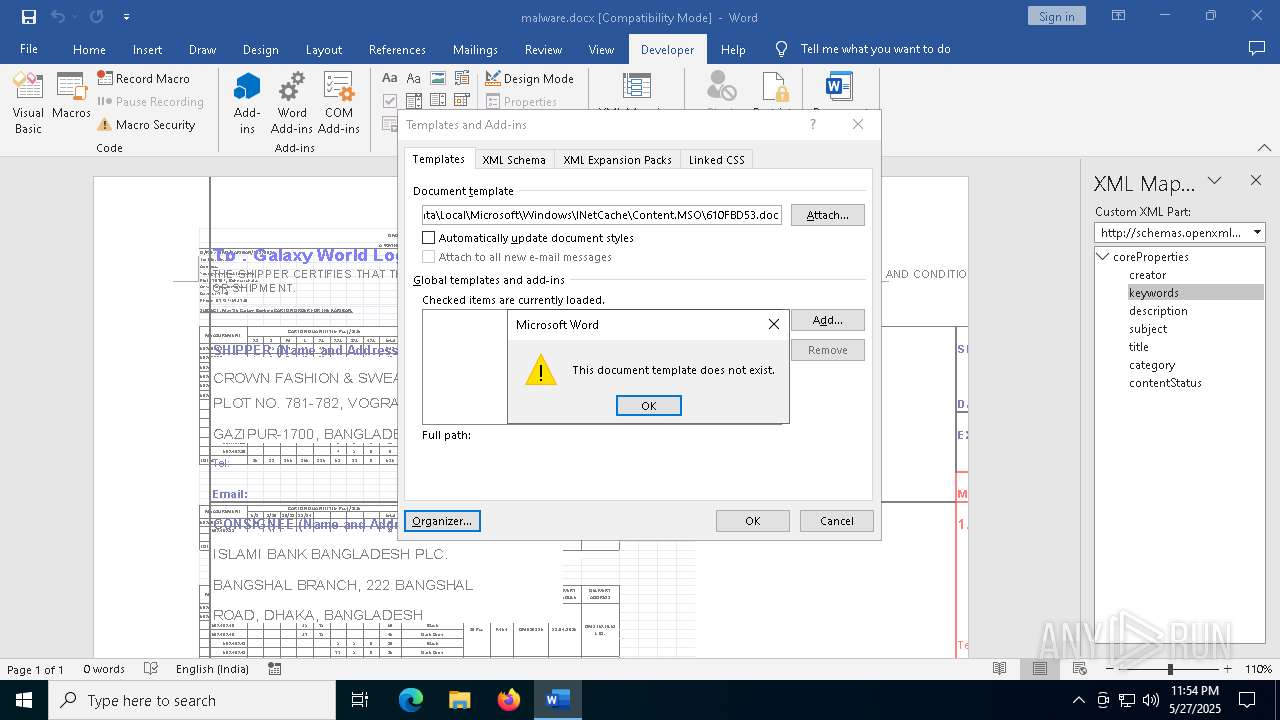
Task: Toggle Design Mode
Action: pos(530,78)
